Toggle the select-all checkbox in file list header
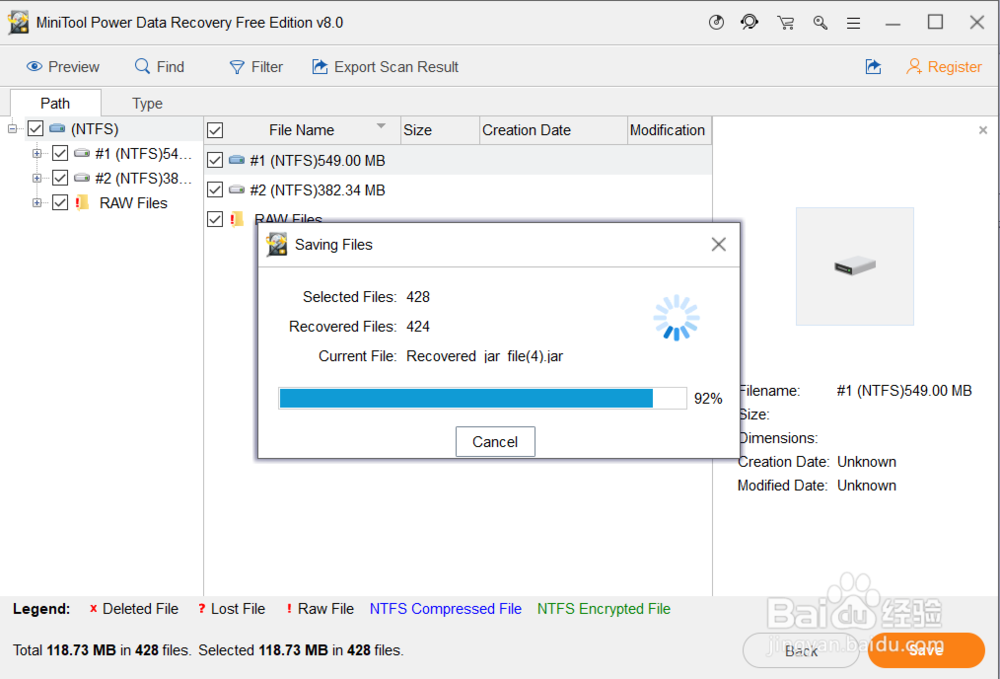1000x679 pixels. coord(215,131)
